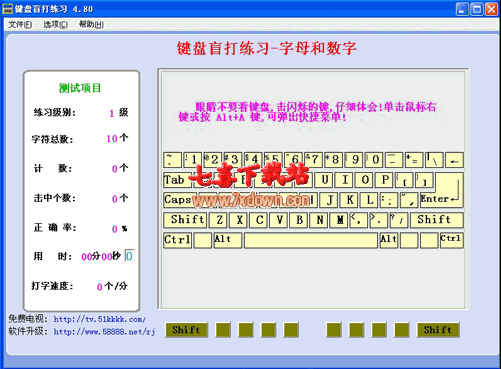Click the blank key between left Ctrl and Alt
The width and height of the screenshot is (501, 369).
203,240
